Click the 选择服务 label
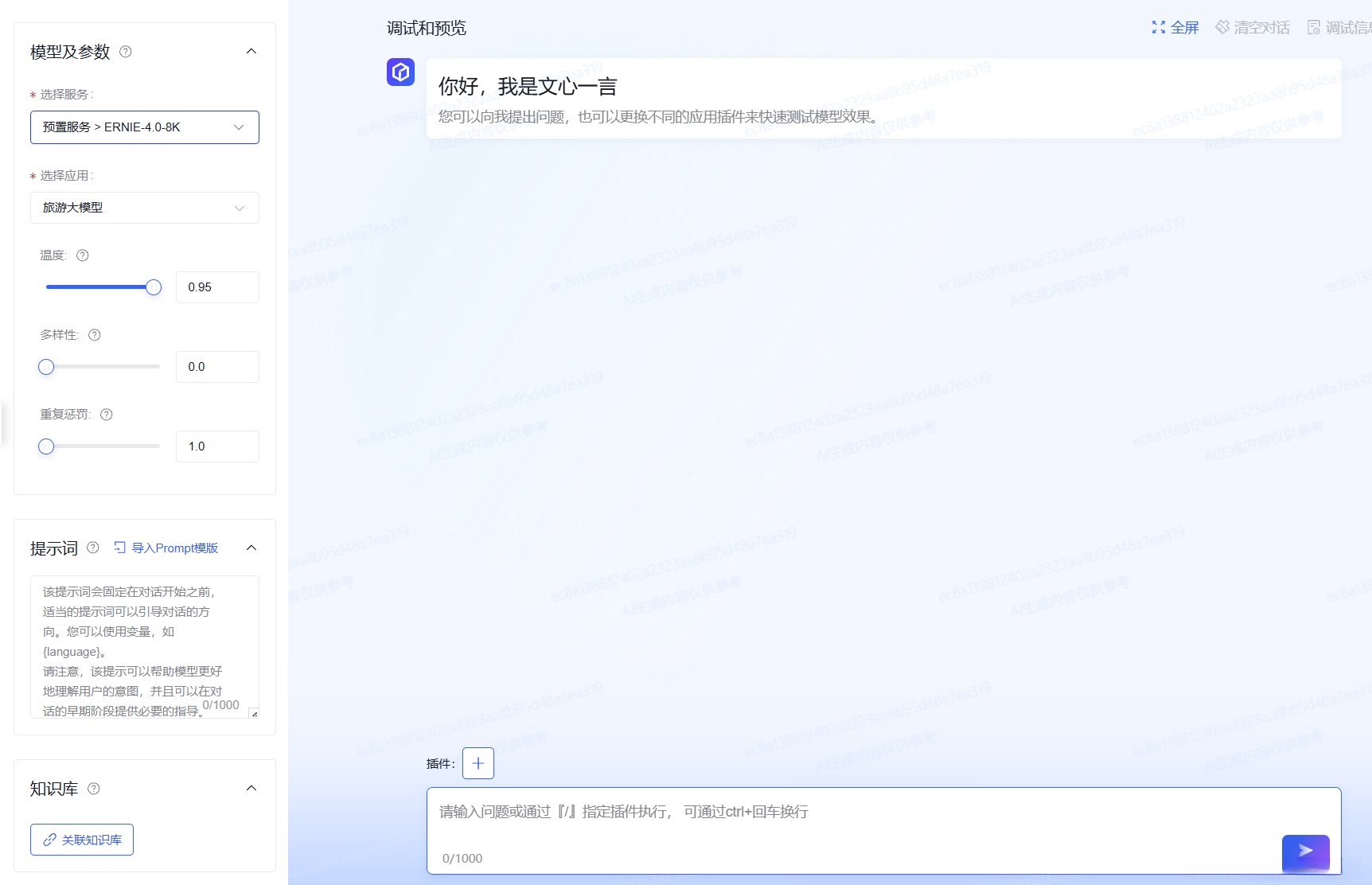The width and height of the screenshot is (1372, 885). coord(66,95)
